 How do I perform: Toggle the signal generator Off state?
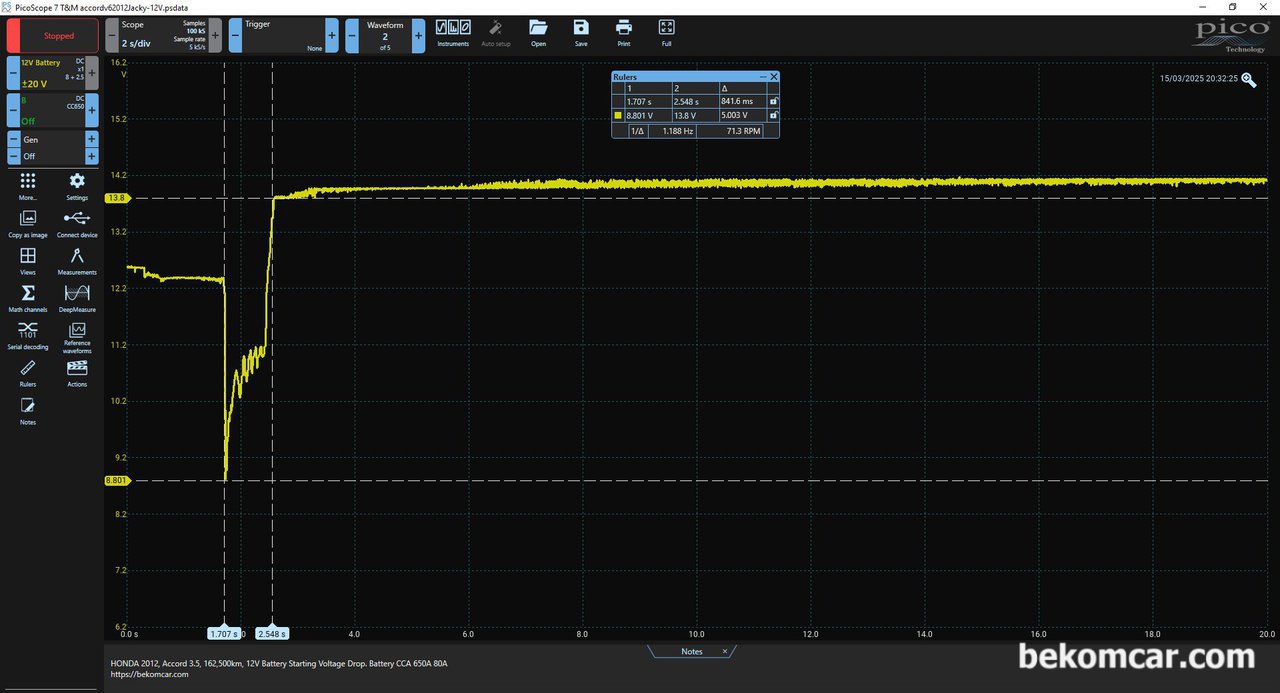[x=52, y=157]
